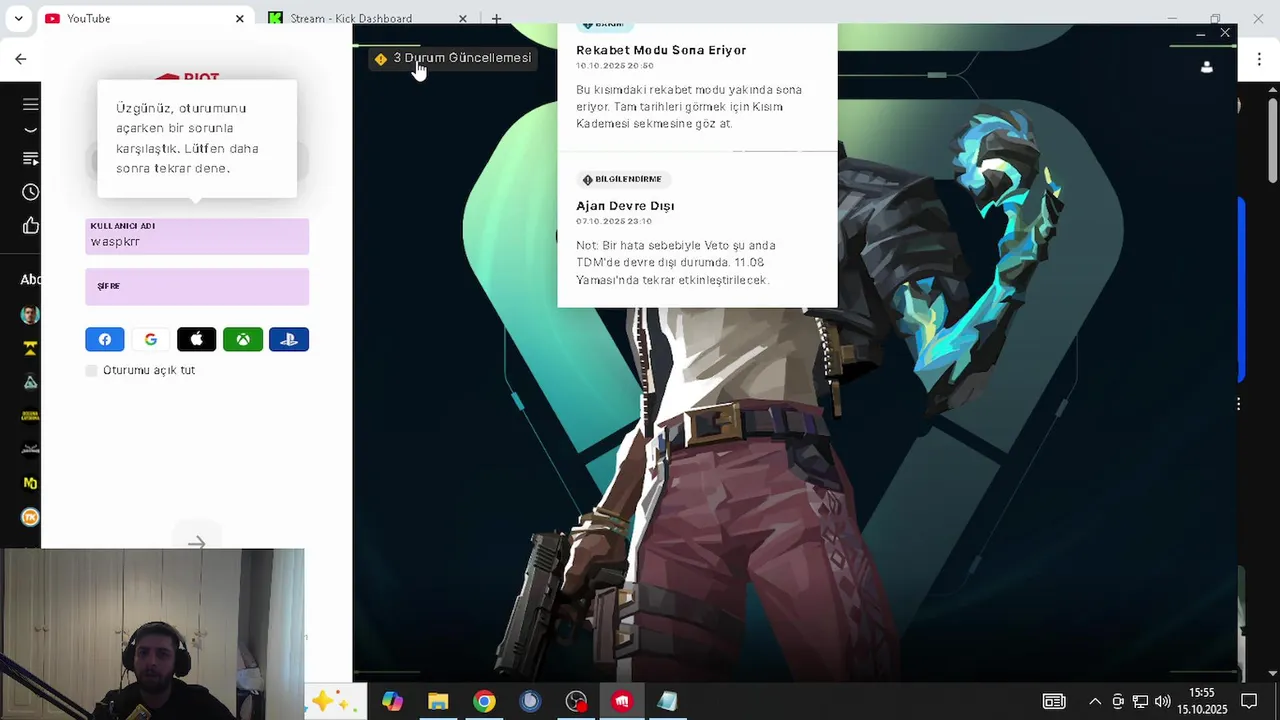Toggle the Oturumu açık tut checkbox
The height and width of the screenshot is (720, 1280).
[92, 371]
